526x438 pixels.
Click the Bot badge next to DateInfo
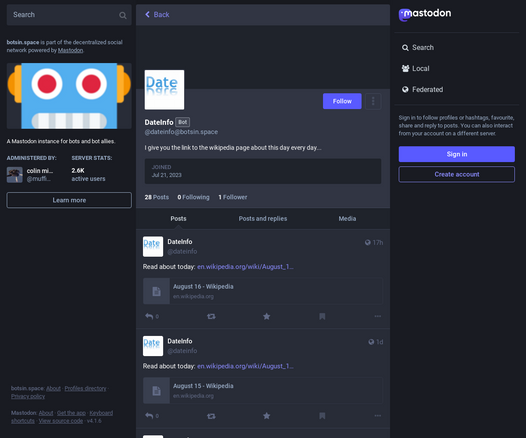tap(182, 122)
